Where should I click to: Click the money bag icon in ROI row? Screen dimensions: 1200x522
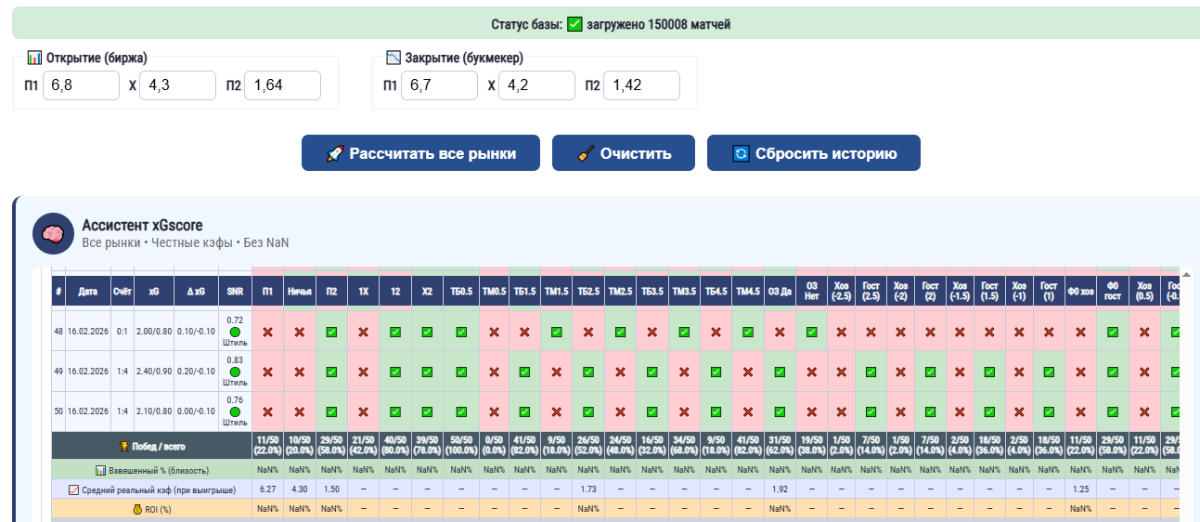click(x=138, y=508)
